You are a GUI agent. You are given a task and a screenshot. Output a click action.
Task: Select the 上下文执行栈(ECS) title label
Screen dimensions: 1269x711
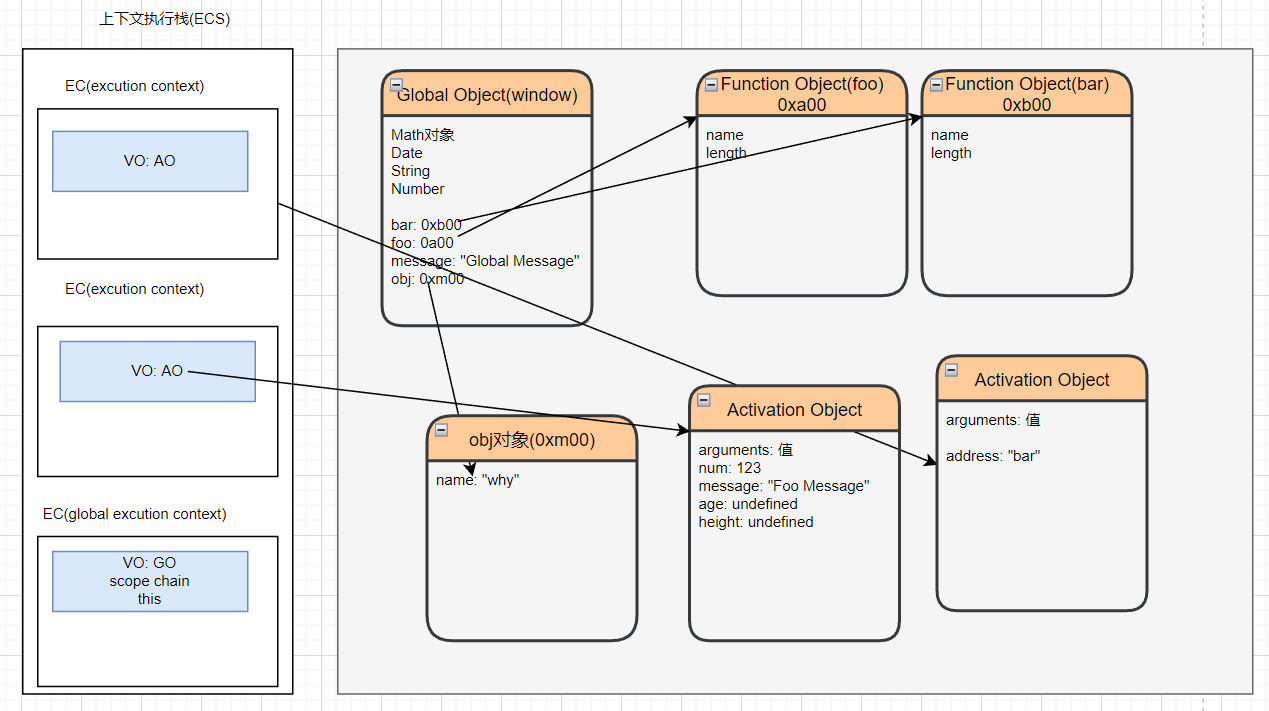coord(165,19)
